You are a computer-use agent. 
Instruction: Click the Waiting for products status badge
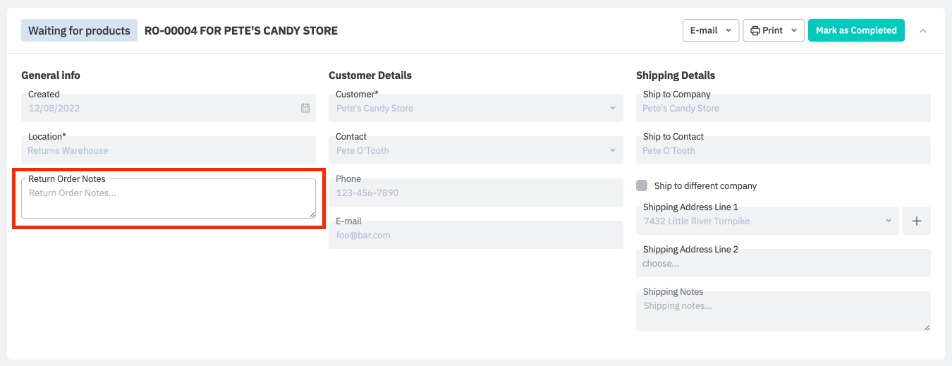pos(80,30)
